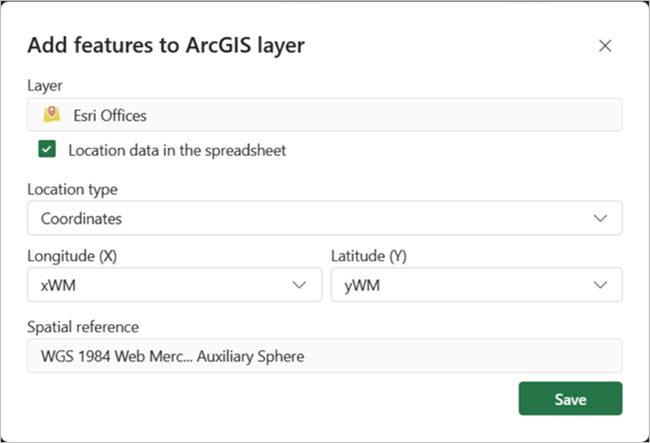Expand the Longitude (X) chevron arrow
This screenshot has width=650, height=443.
(x=298, y=285)
